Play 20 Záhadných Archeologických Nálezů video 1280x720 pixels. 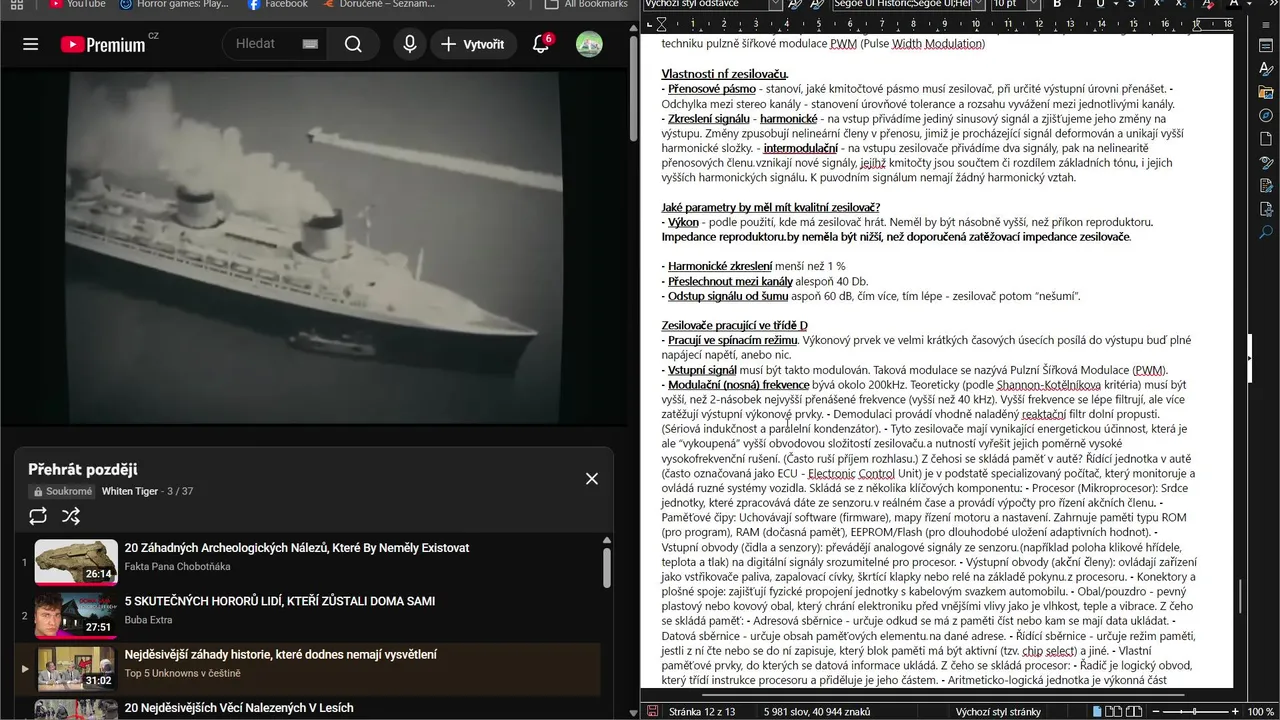(296, 548)
